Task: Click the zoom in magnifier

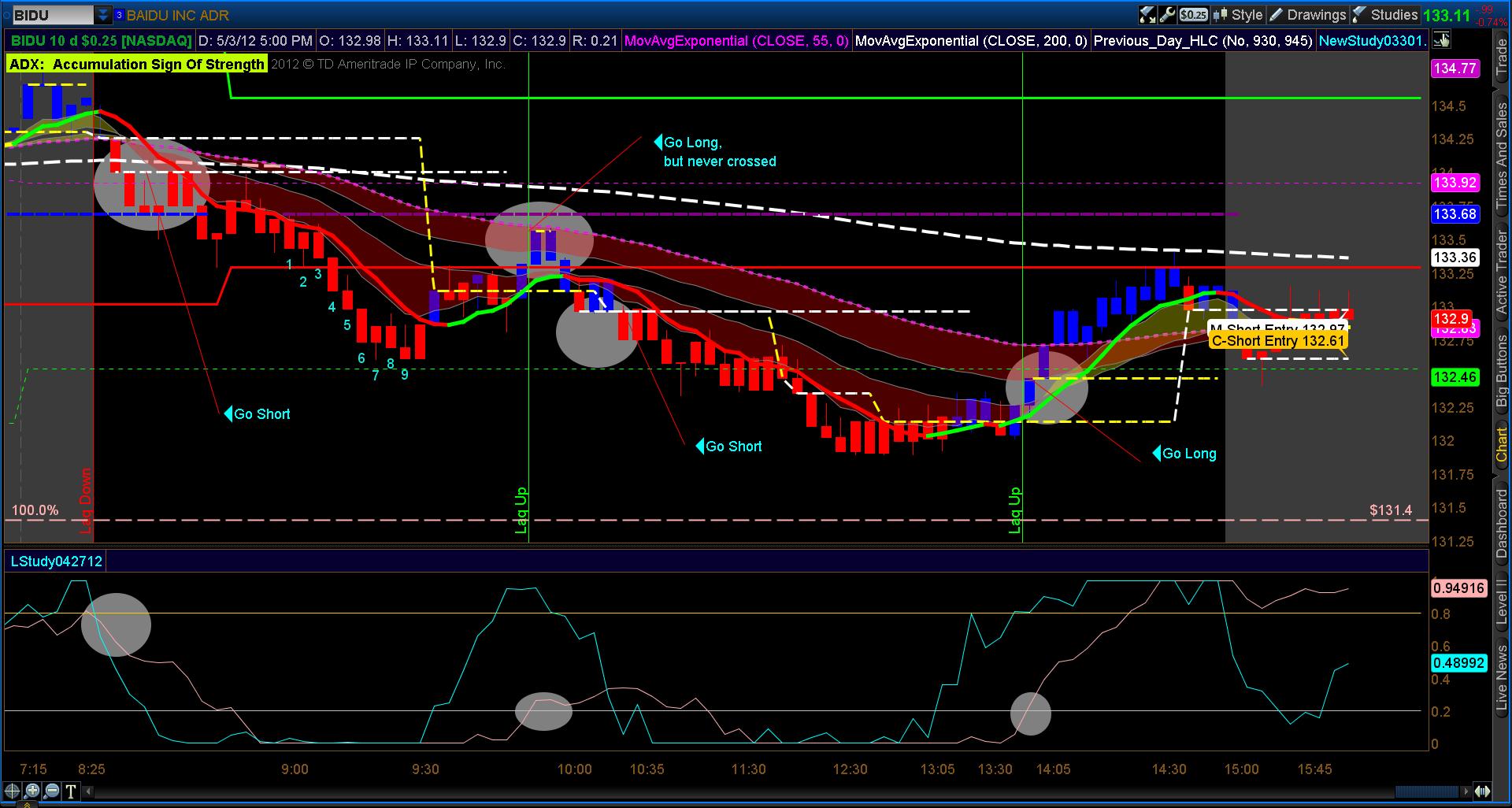Action: (32, 791)
